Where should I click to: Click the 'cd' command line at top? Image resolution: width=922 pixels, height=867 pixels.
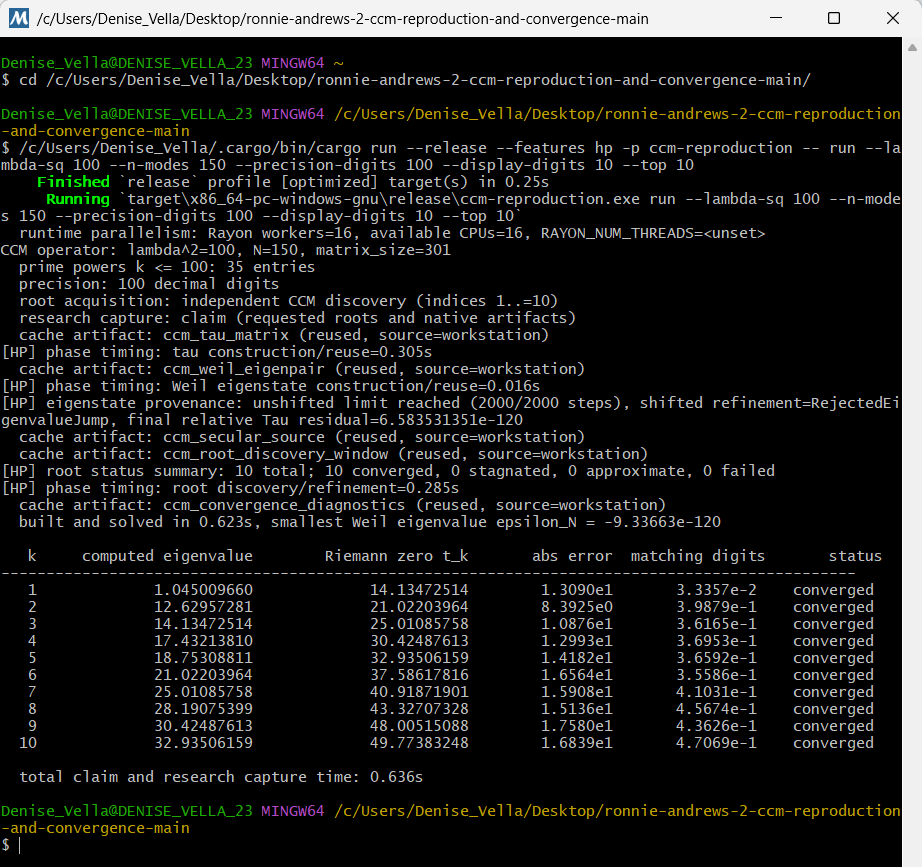point(406,79)
